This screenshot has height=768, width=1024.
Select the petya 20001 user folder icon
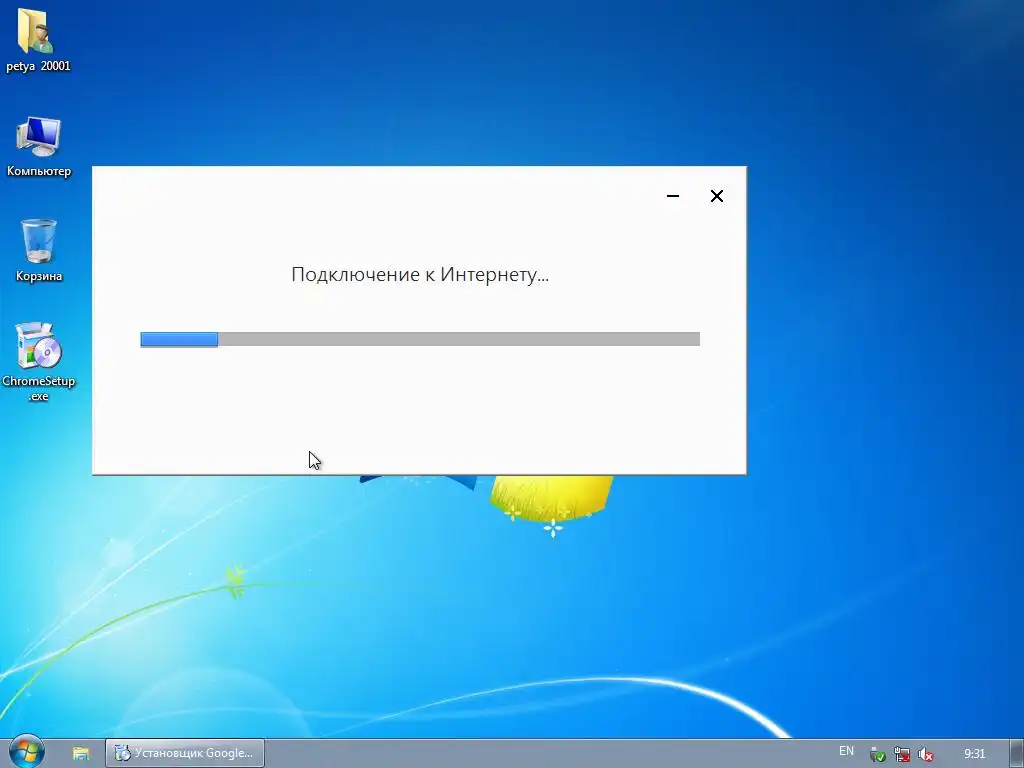[x=37, y=40]
